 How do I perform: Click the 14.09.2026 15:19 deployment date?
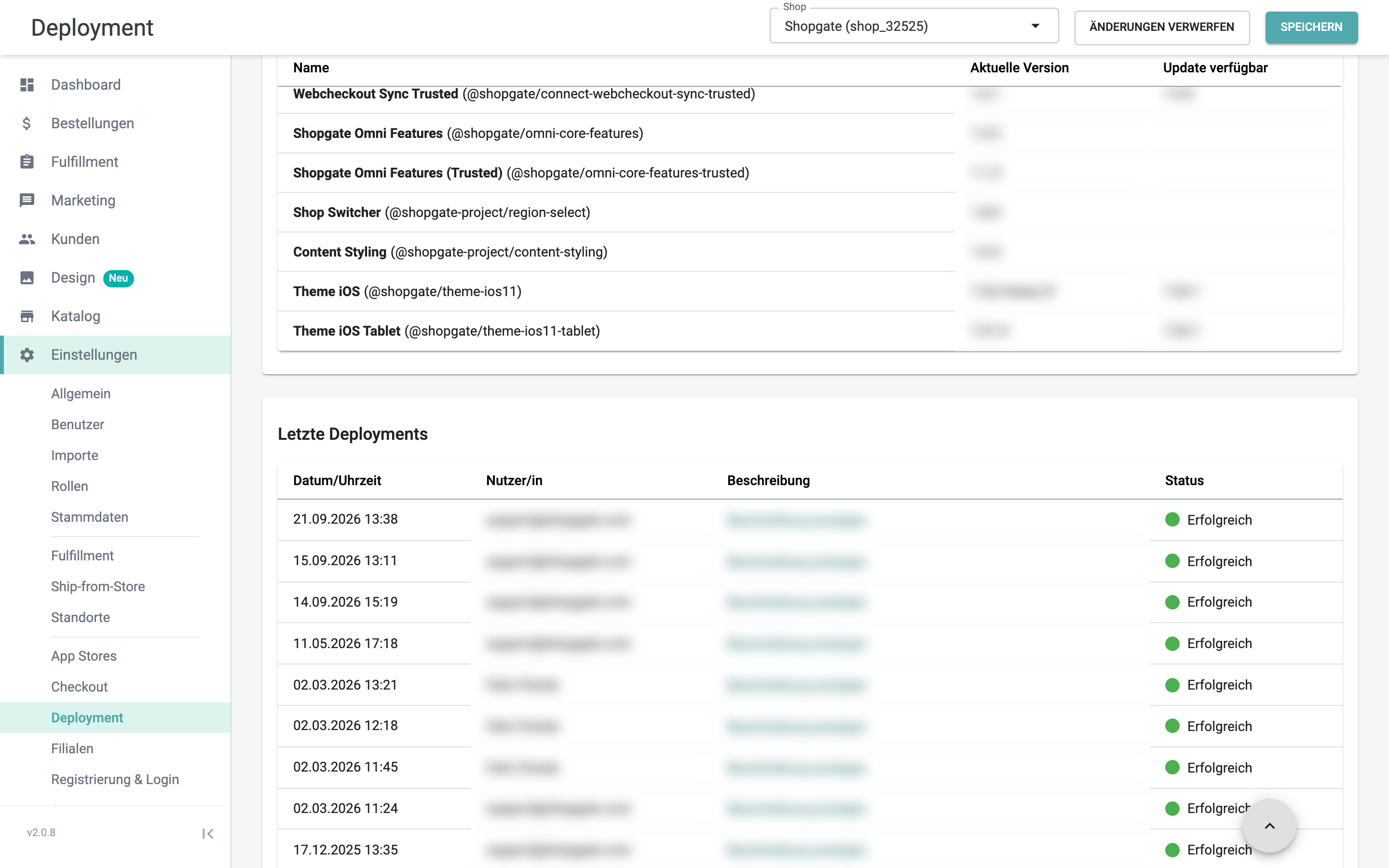click(x=345, y=602)
